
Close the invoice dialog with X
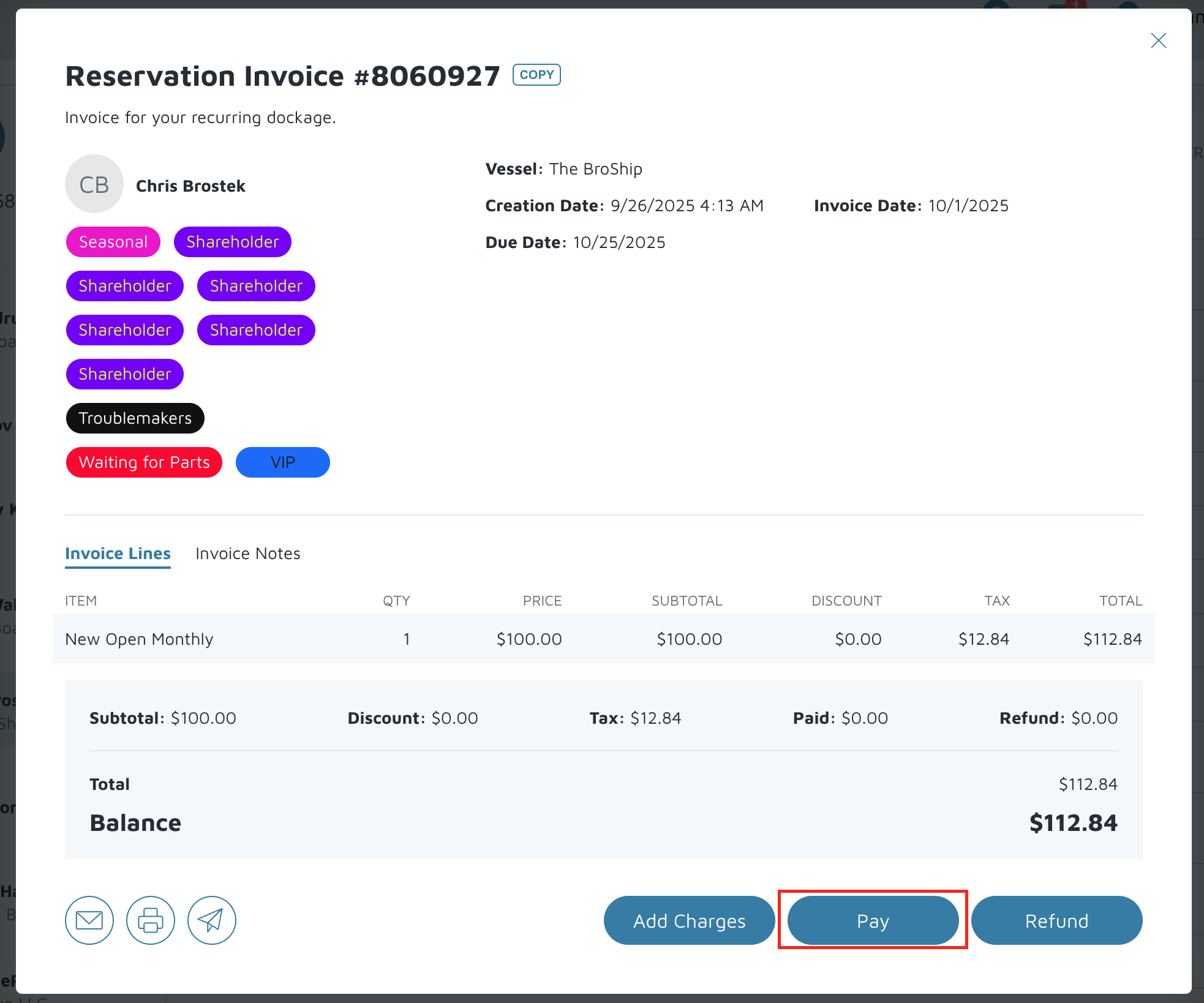pos(1158,40)
